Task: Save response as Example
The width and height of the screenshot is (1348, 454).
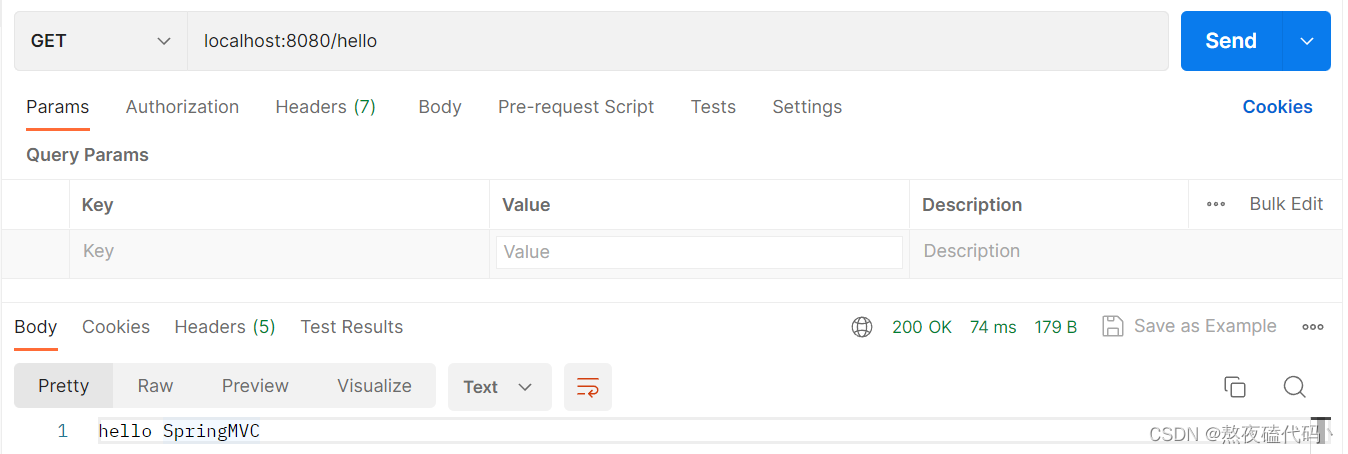Action: (x=1189, y=326)
